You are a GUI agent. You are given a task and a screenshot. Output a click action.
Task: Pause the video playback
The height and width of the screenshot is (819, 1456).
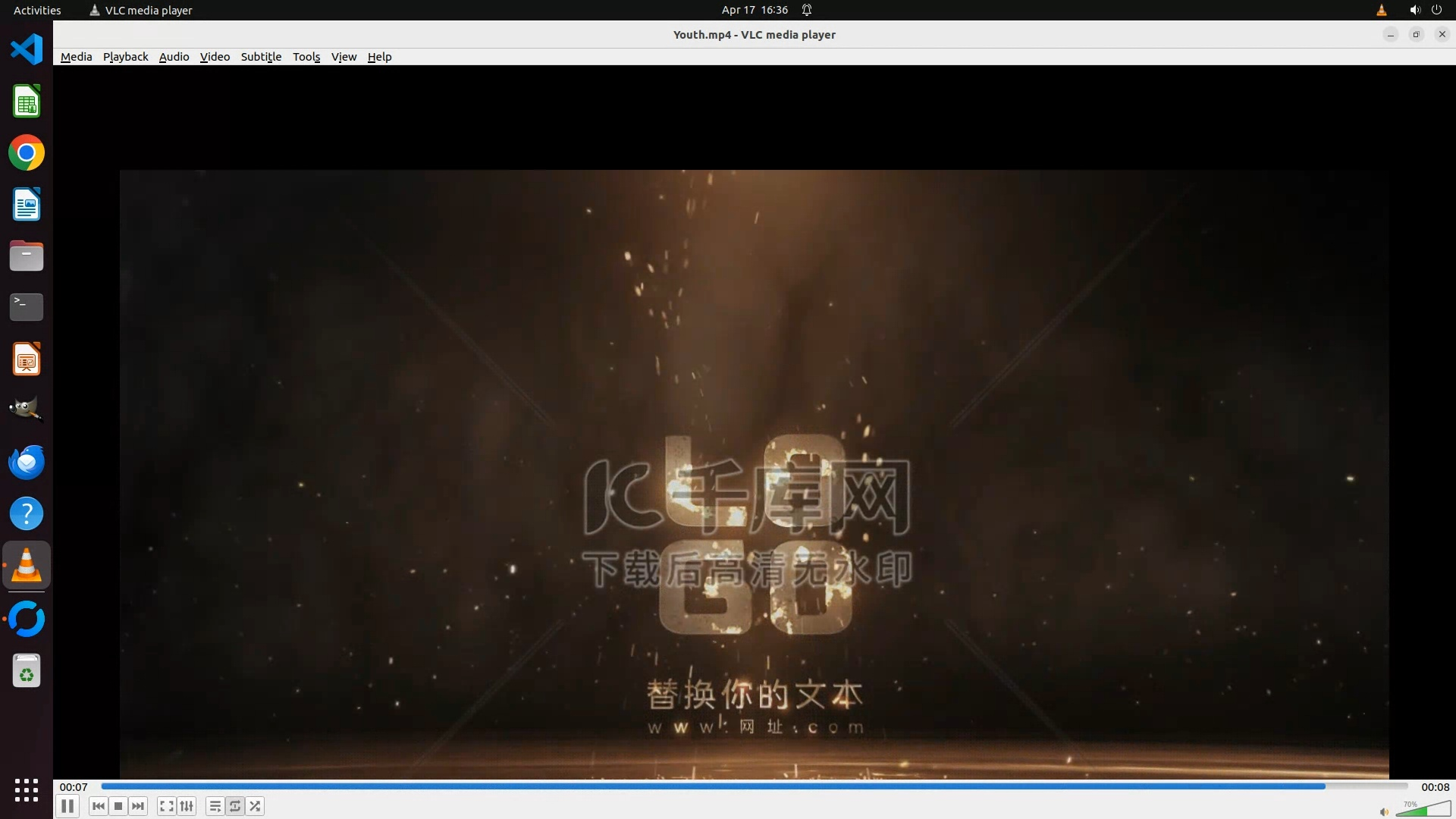coord(67,806)
